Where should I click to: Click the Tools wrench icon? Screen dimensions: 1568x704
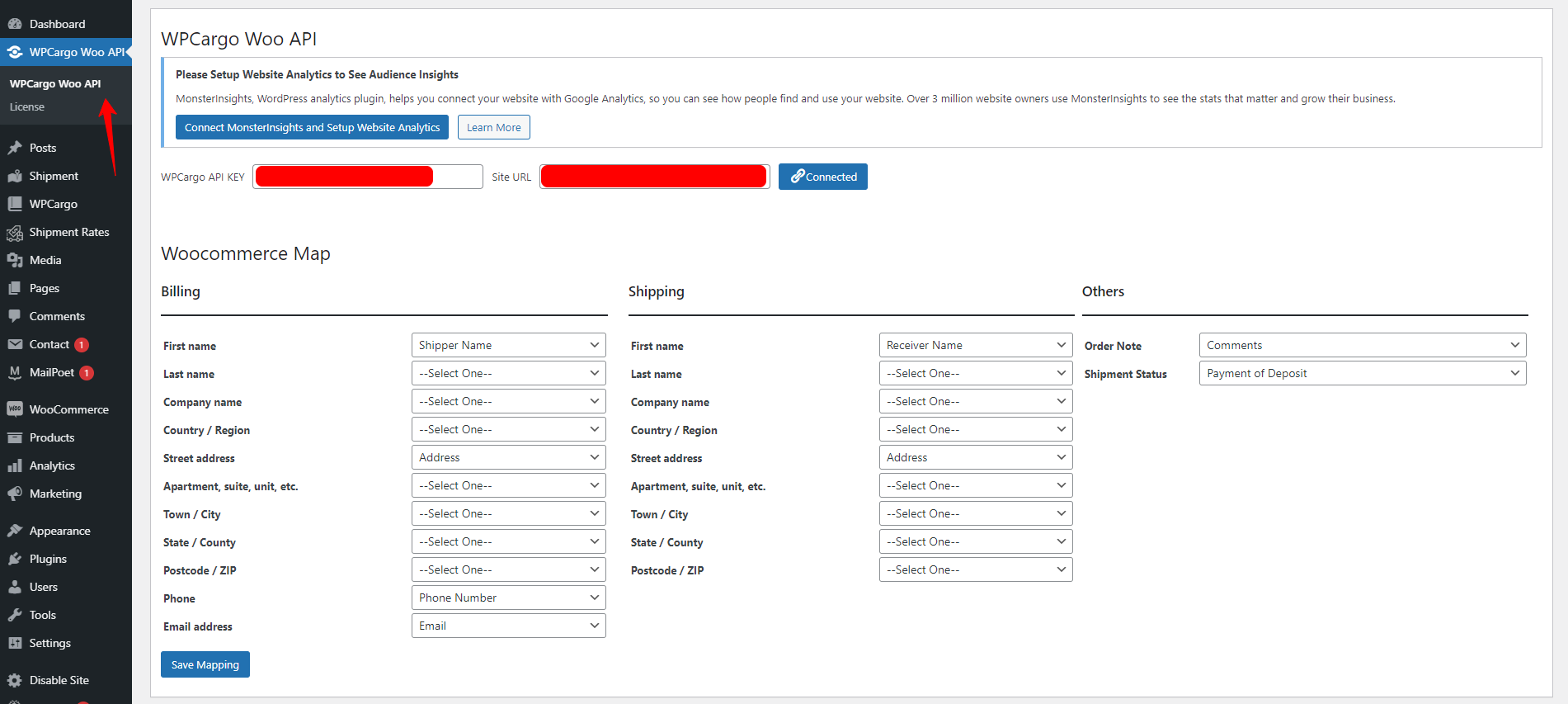15,615
